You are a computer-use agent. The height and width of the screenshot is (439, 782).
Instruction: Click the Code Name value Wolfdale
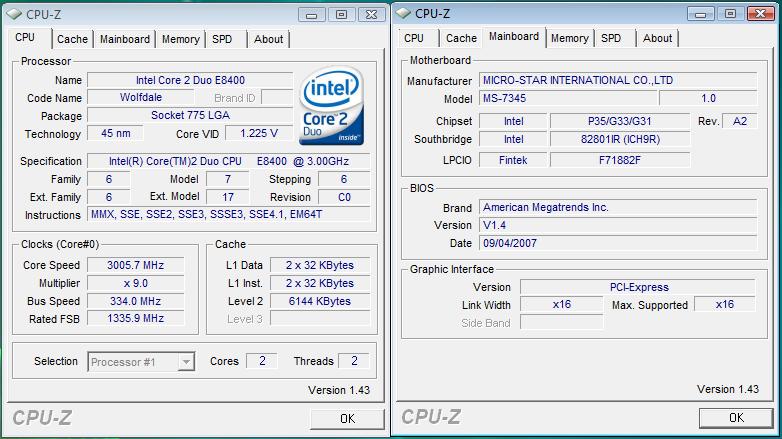[141, 98]
